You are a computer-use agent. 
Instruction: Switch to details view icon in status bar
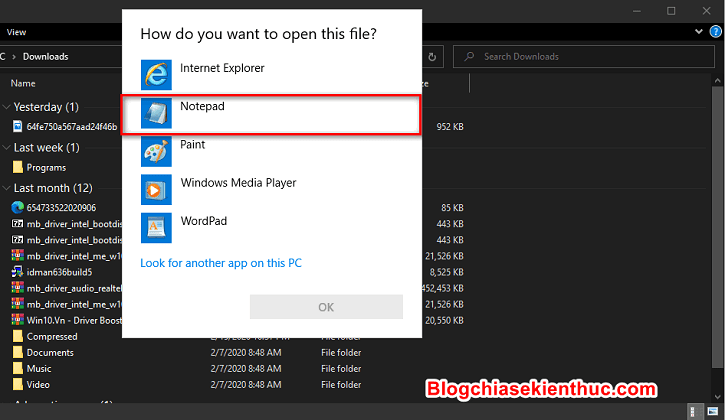coord(694,411)
